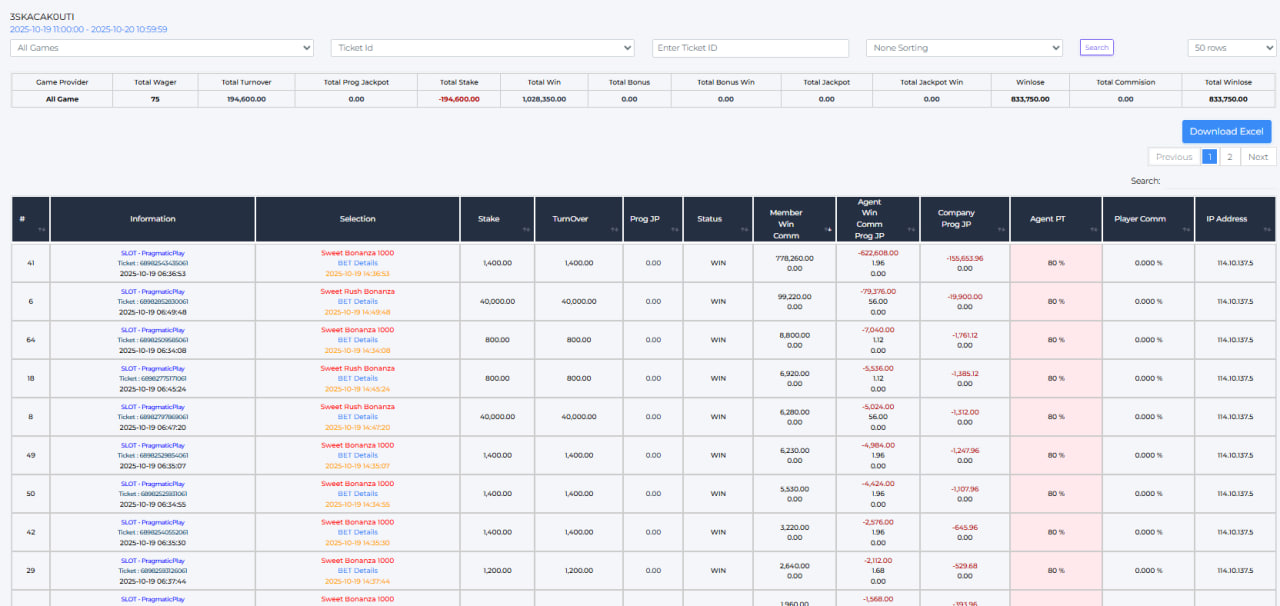The height and width of the screenshot is (606, 1280).
Task: Open BET Details for row 50
Action: click(358, 494)
